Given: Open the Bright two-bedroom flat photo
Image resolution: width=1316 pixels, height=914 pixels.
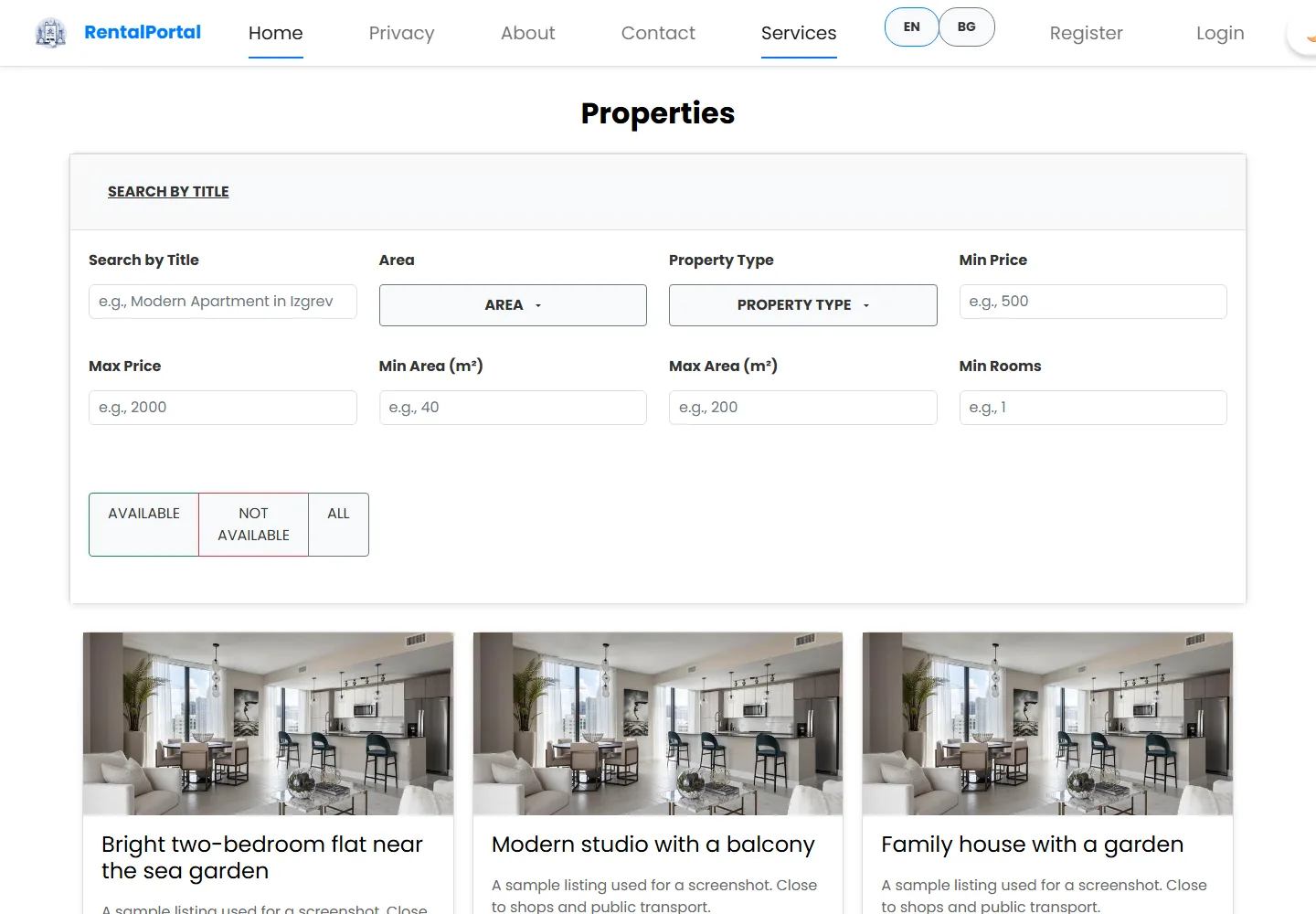Looking at the screenshot, I should coord(268,724).
